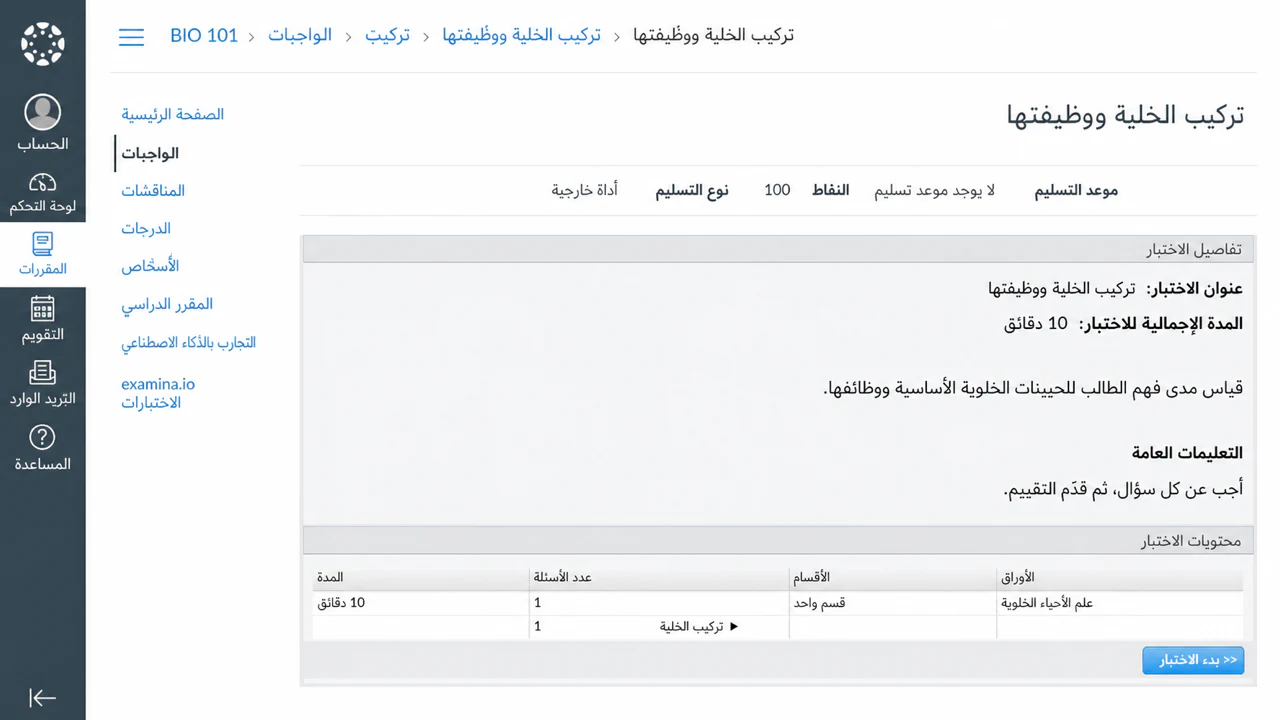Click the محتويات الاختبار panel header

pos(778,540)
